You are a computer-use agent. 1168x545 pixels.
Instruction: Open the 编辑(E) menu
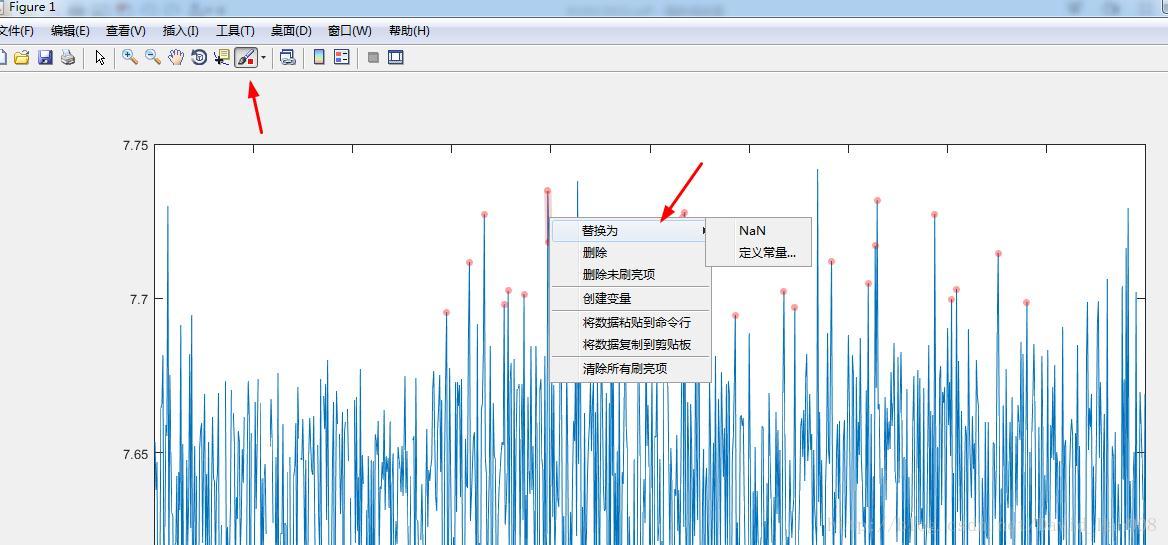coord(70,31)
